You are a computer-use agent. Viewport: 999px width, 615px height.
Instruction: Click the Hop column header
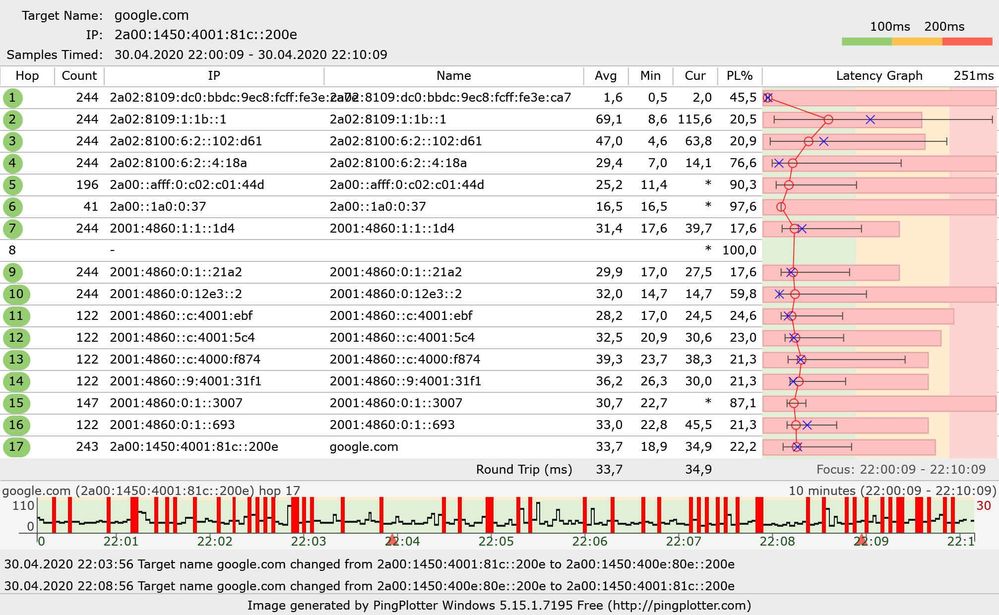point(27,76)
